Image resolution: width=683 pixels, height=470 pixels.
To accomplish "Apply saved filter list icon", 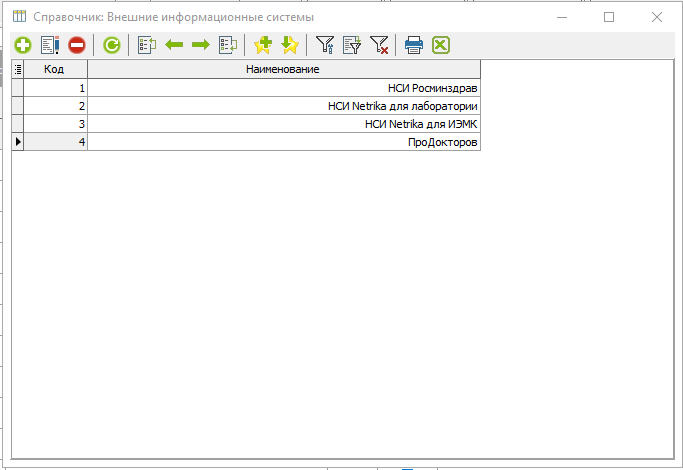I will [x=352, y=45].
